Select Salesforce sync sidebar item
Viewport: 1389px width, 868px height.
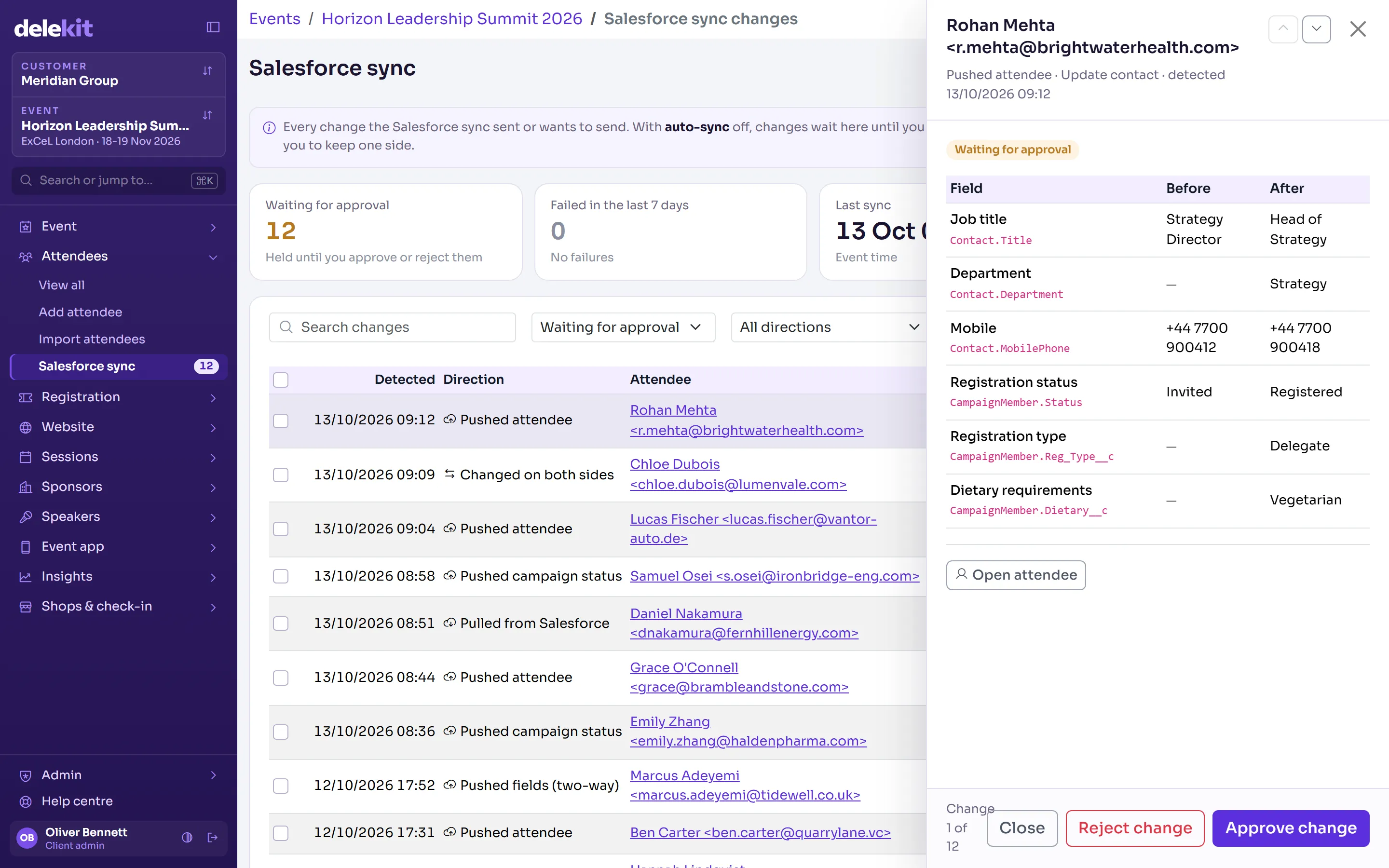(x=119, y=366)
